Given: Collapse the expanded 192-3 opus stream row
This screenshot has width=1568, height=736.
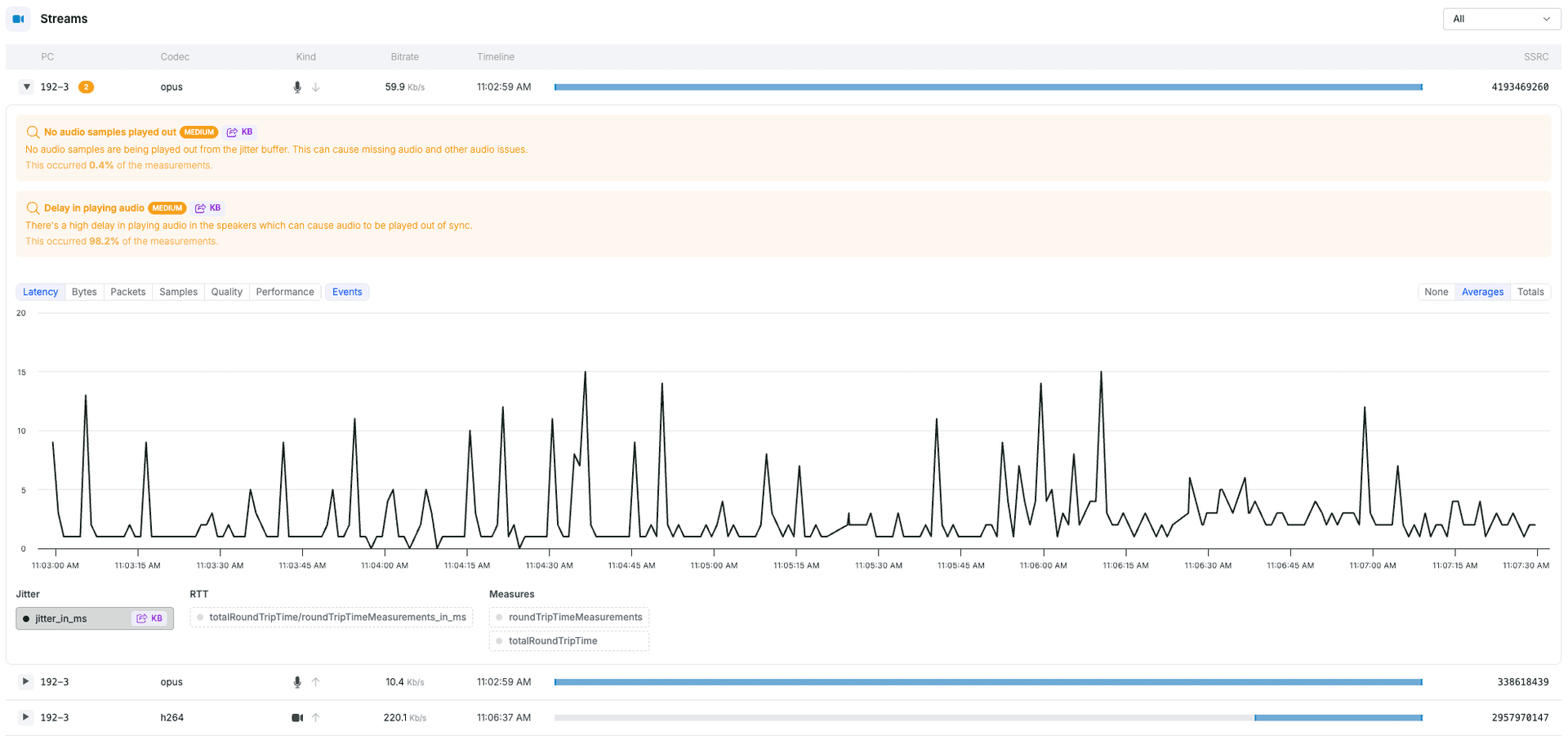Looking at the screenshot, I should pyautogui.click(x=26, y=87).
